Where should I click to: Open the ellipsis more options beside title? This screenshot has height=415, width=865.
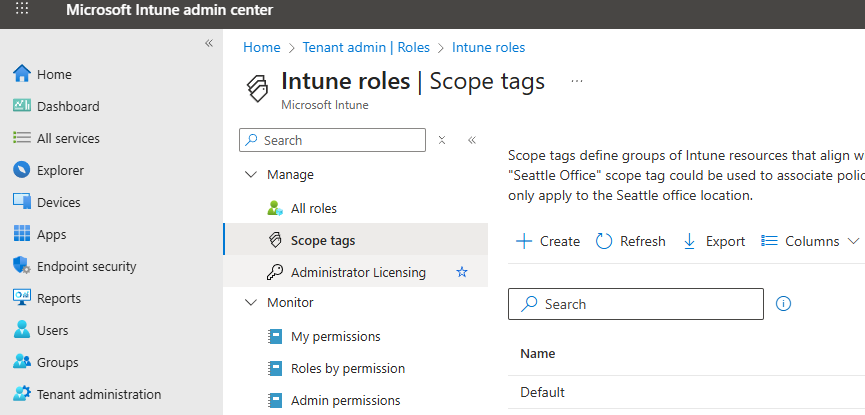(576, 81)
